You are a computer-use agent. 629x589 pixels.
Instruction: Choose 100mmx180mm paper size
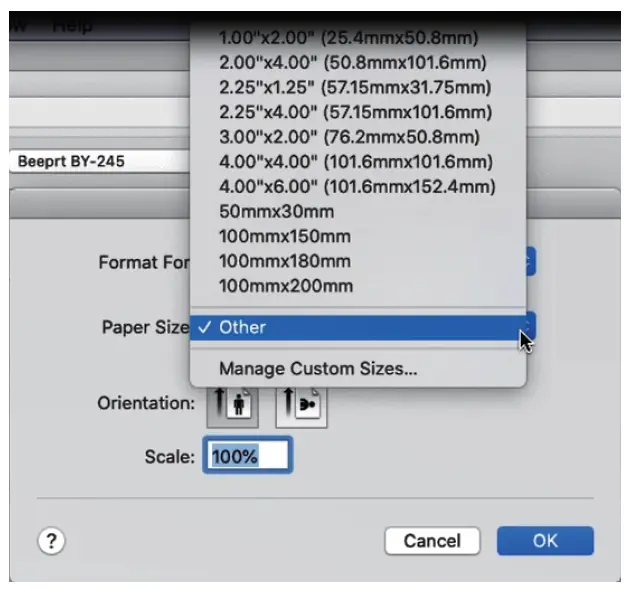[x=285, y=262]
